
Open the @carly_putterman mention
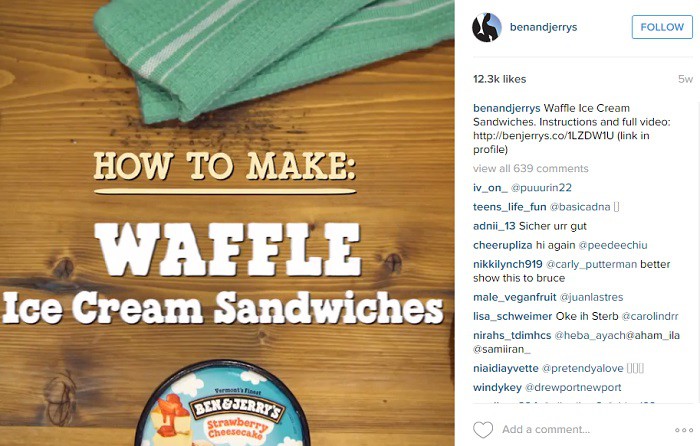coord(592,264)
